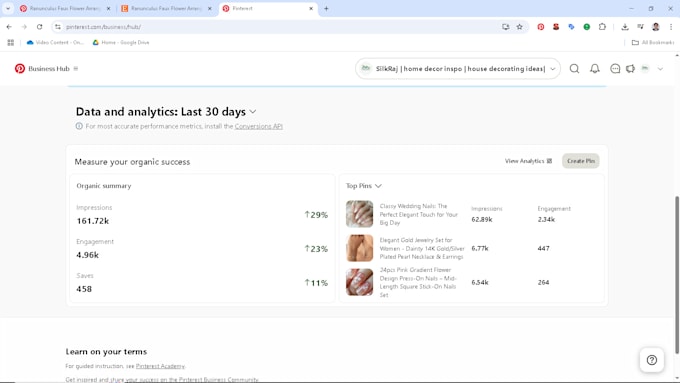Click the 2.34k engagement figure
Image resolution: width=680 pixels, height=383 pixels.
(546, 219)
